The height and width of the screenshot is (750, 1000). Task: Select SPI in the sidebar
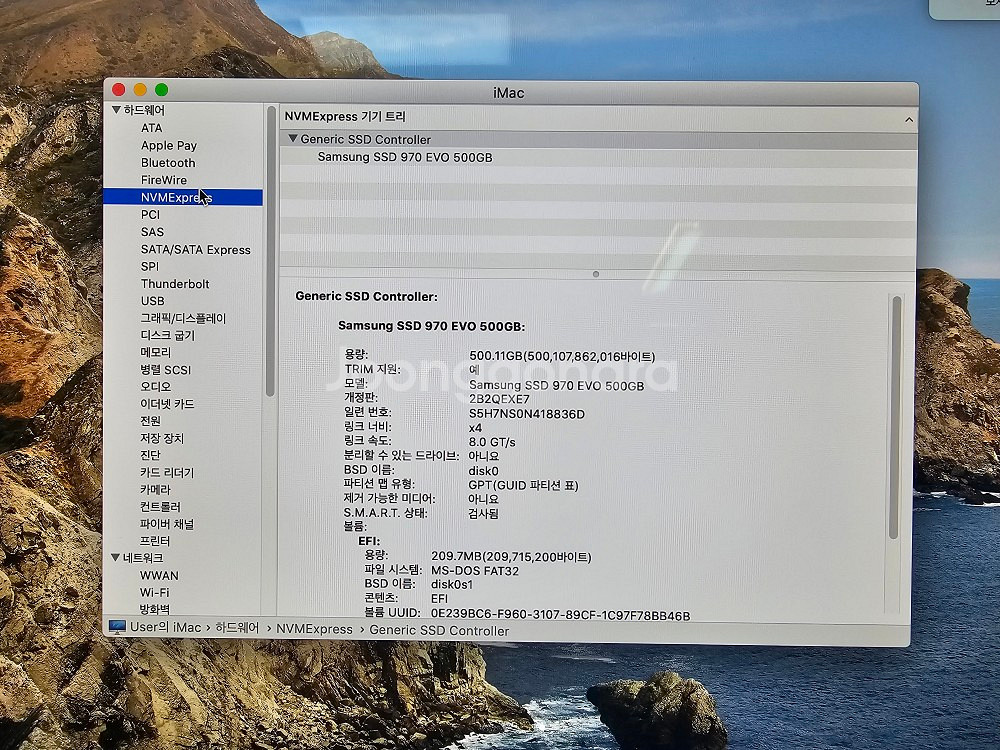pos(149,266)
